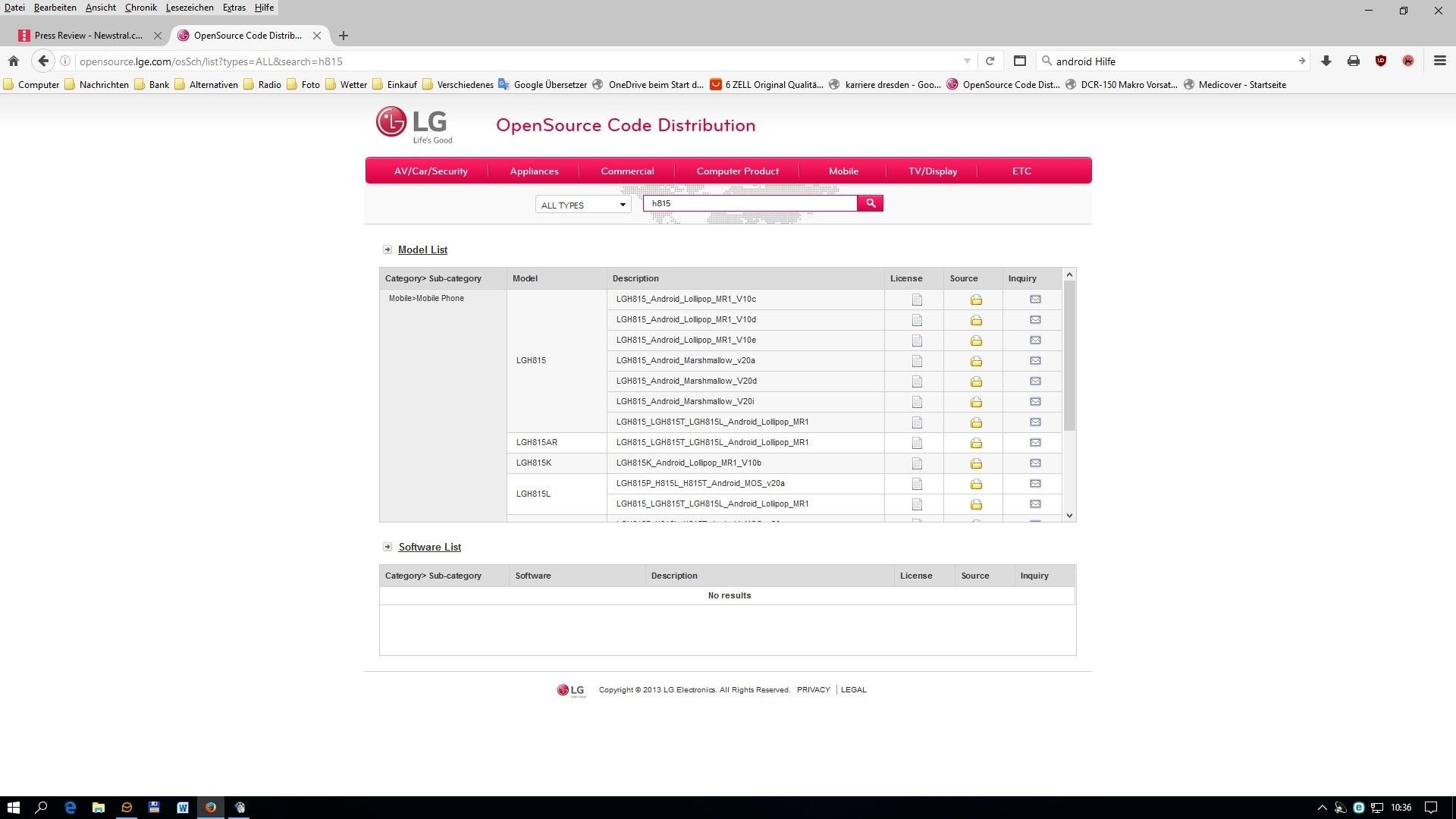
Task: Download source for LGH815_Android_Marshmallow_v20a
Action: tap(976, 361)
